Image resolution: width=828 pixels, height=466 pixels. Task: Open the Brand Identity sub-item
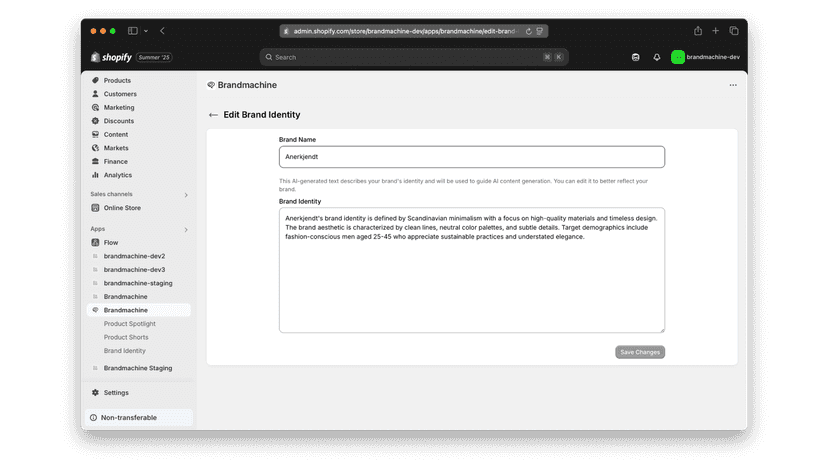[125, 350]
